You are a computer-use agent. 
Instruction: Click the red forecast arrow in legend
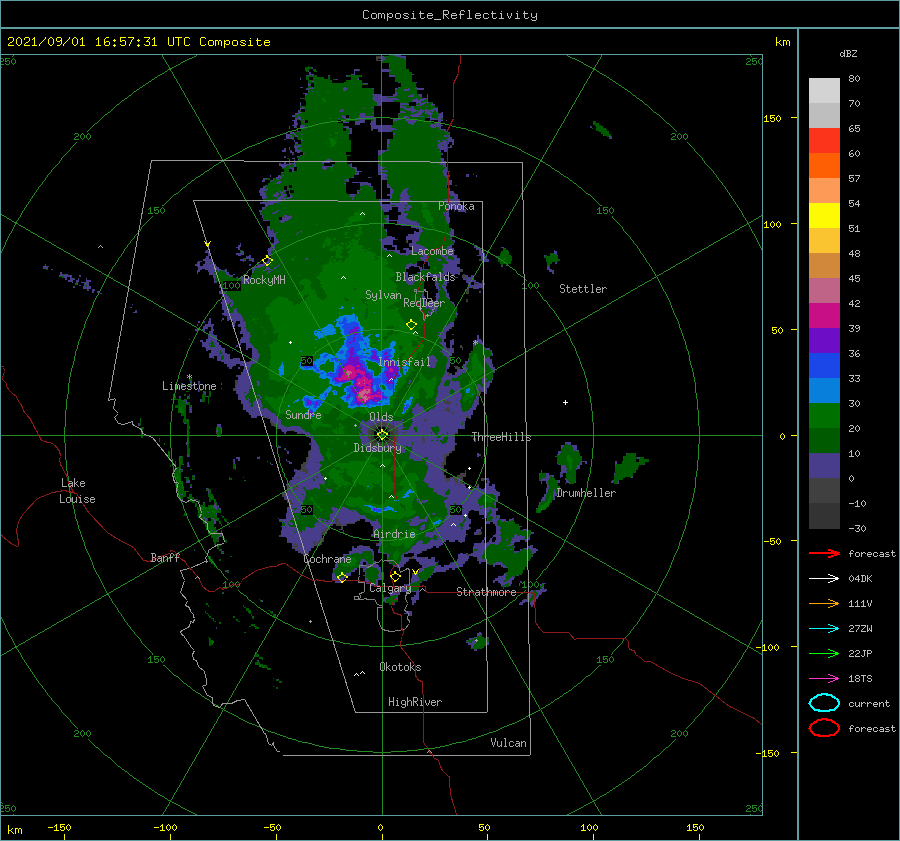tap(824, 553)
